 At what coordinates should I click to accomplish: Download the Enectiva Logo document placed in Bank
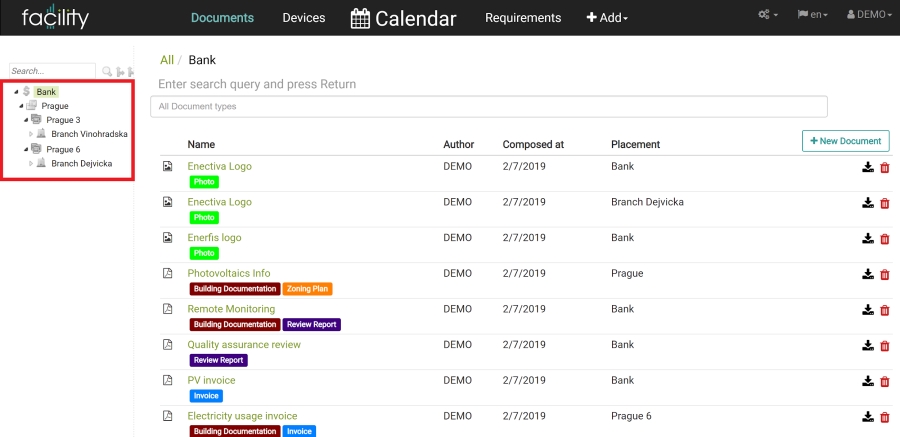(x=868, y=167)
